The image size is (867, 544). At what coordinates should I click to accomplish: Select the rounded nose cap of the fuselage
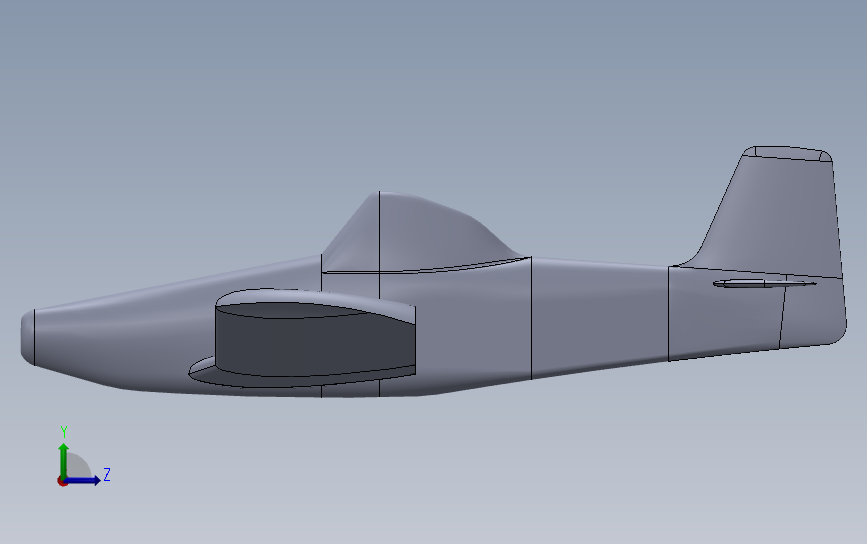pos(28,337)
